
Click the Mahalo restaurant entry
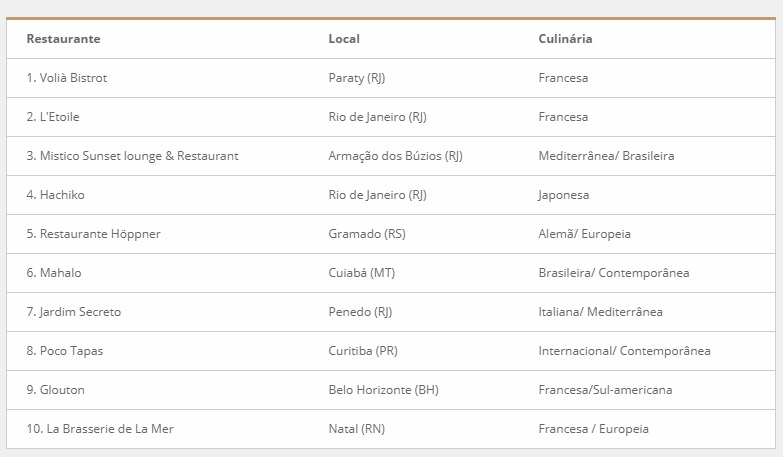point(54,273)
